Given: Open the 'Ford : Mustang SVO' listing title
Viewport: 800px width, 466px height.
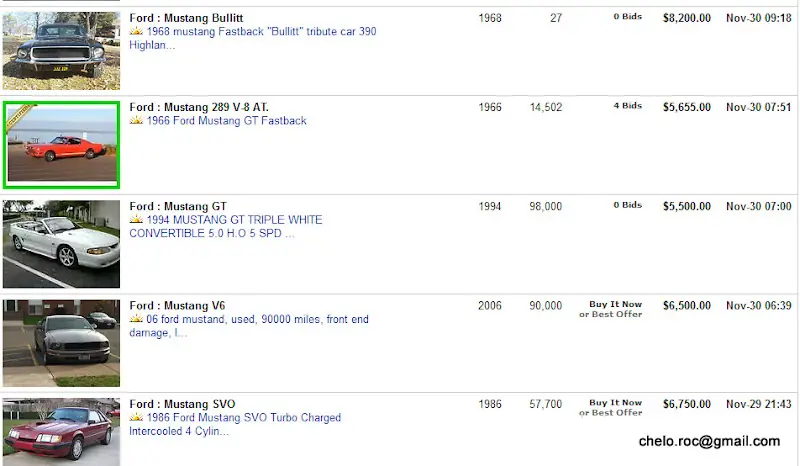Looking at the screenshot, I should (x=181, y=404).
